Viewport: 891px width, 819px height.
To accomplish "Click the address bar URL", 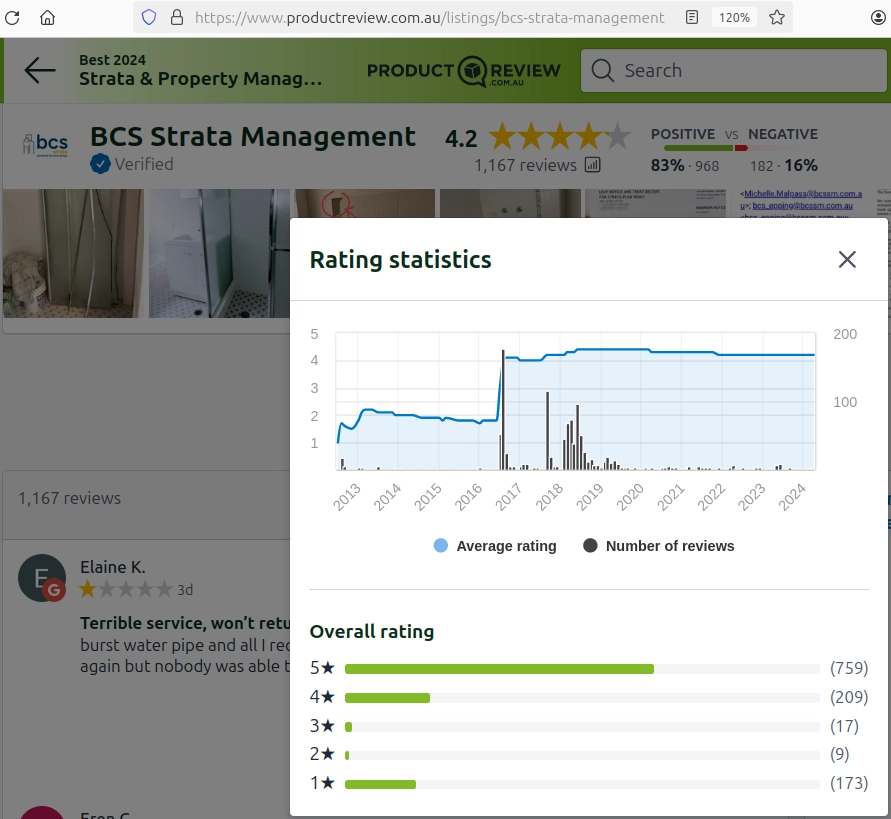I will pos(430,18).
